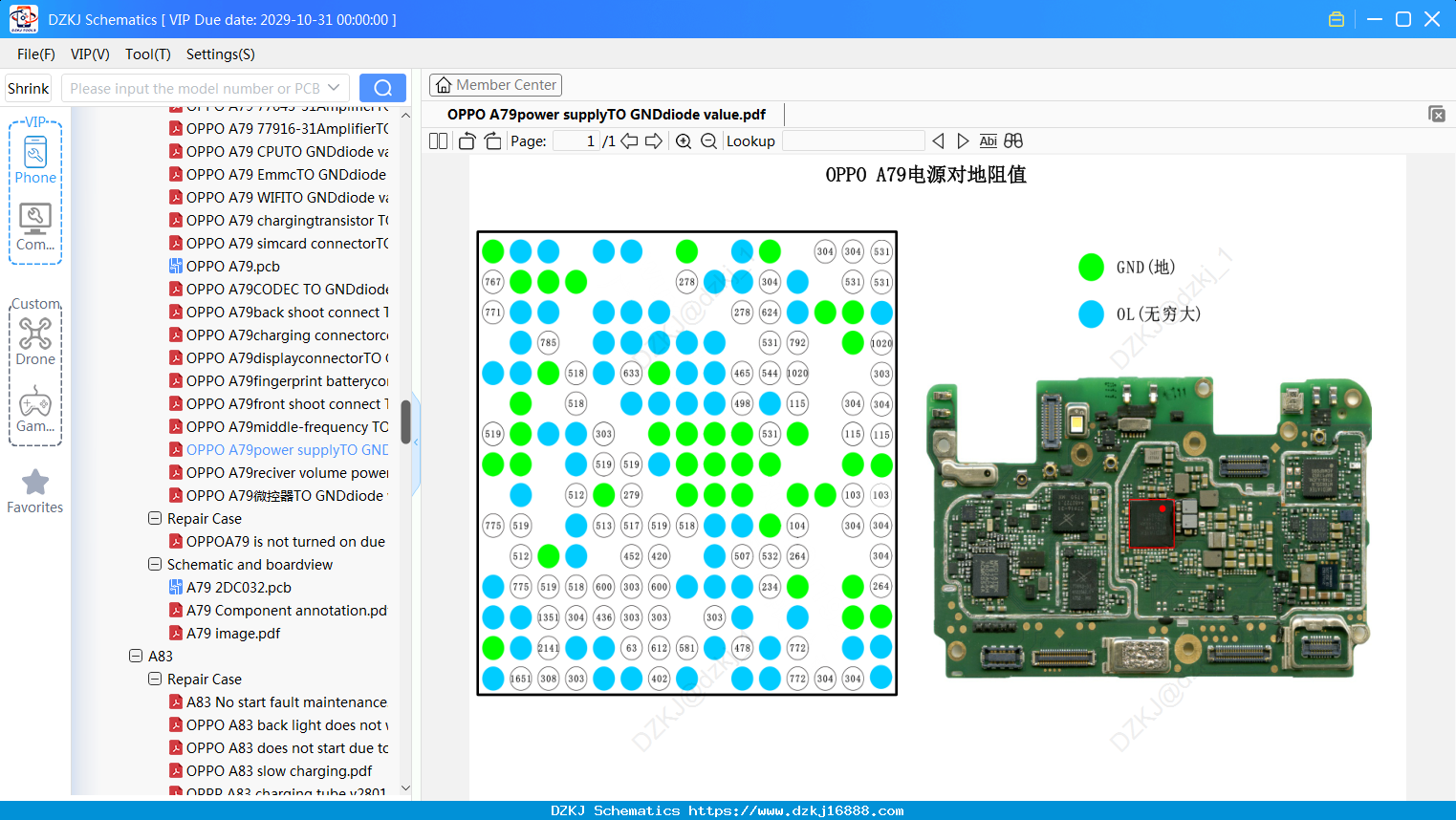Open OPPO A79displayconnectorTO file
Image resolution: width=1456 pixels, height=820 pixels.
[x=279, y=358]
